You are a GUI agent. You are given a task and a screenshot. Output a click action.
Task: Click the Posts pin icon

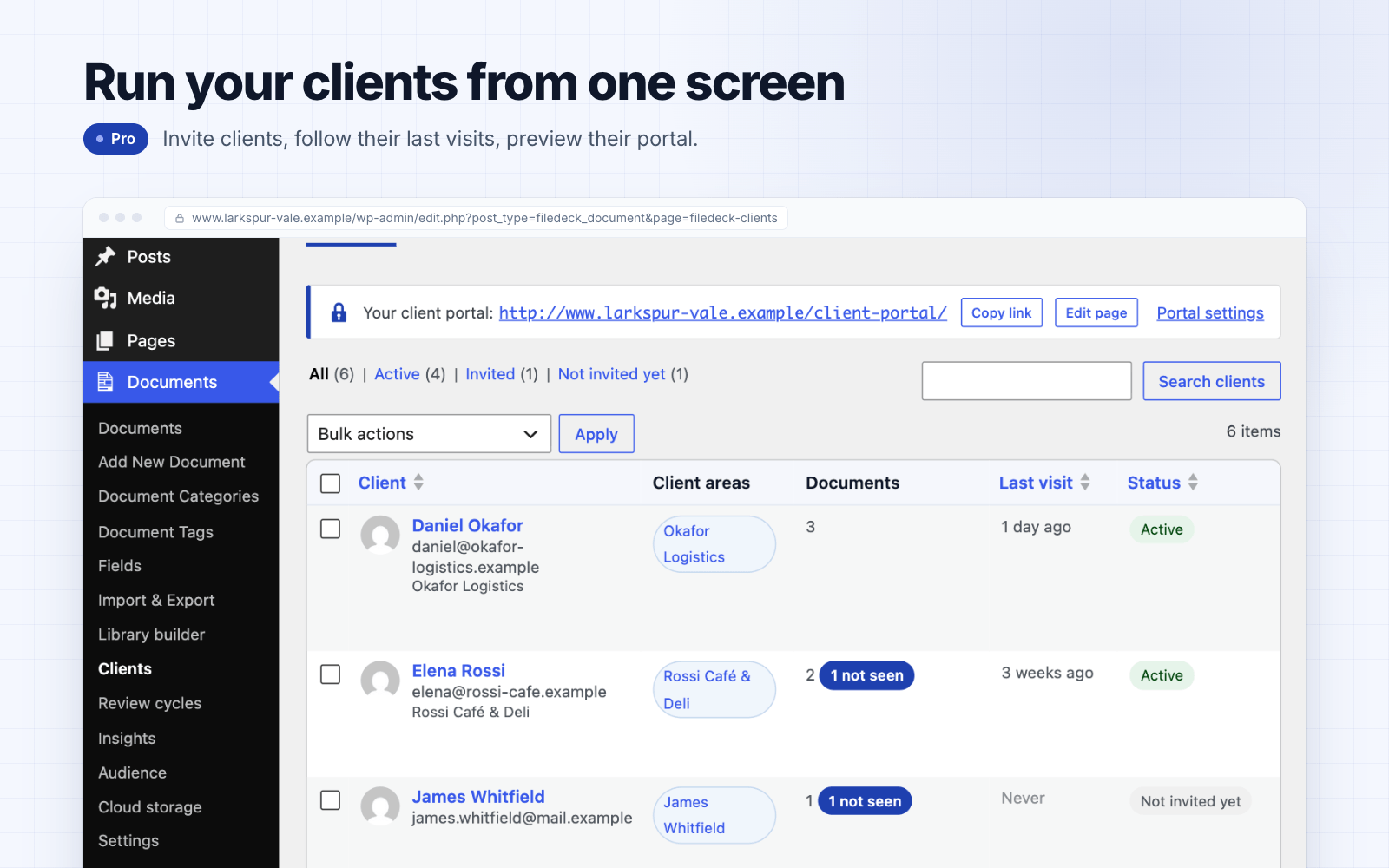click(106, 256)
